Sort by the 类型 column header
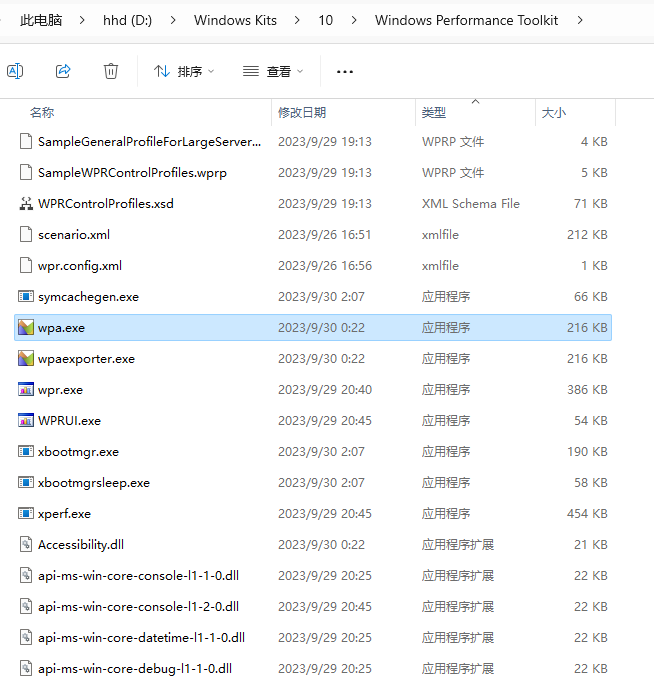The image size is (654, 688). [x=433, y=113]
